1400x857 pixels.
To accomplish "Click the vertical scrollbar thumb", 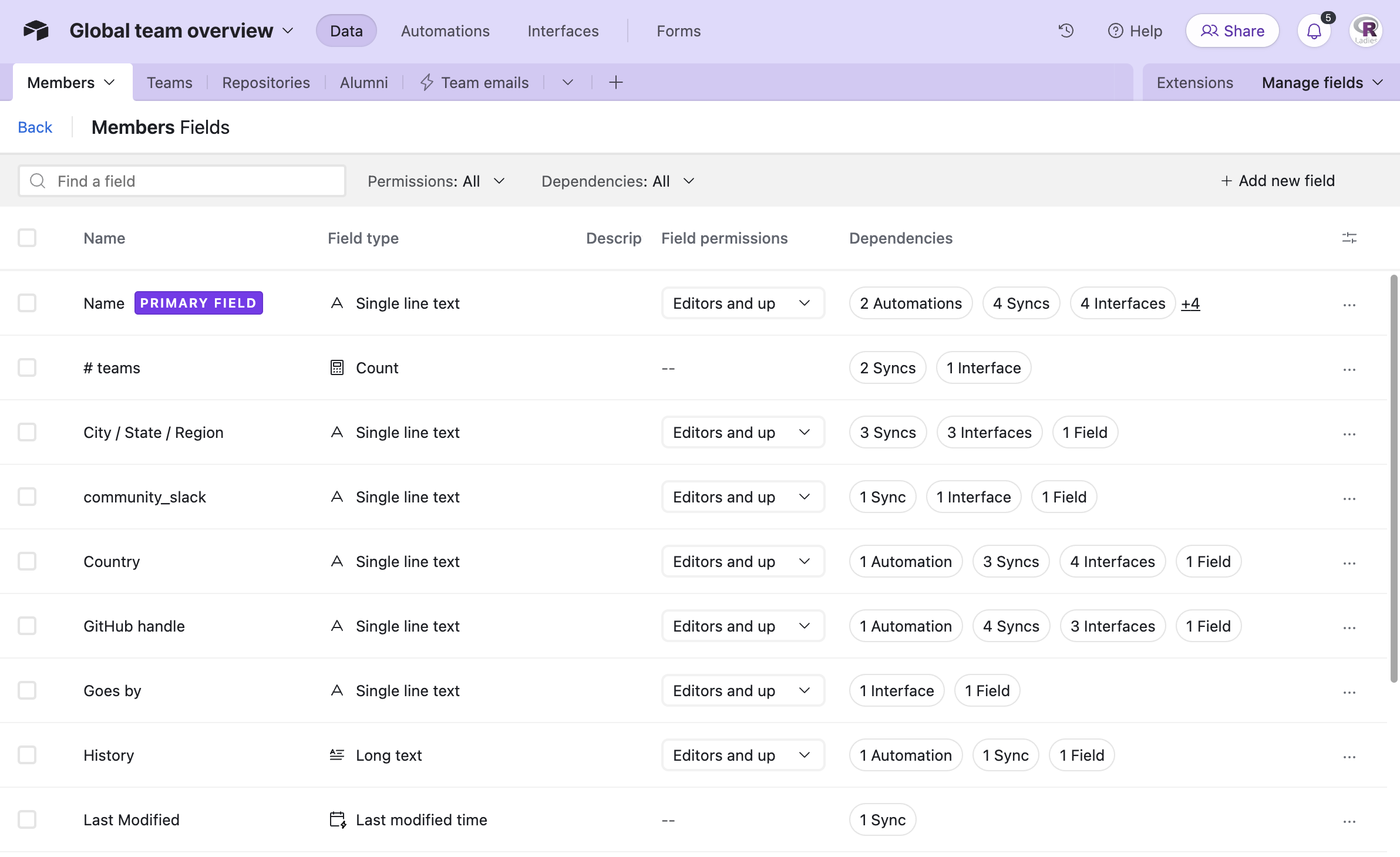I will tap(1394, 478).
